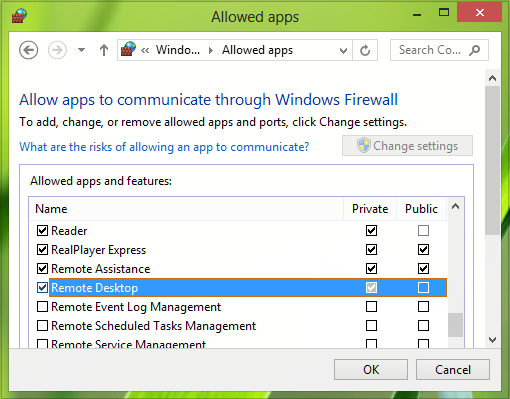Open the risks of allowing an app link

pyautogui.click(x=164, y=147)
